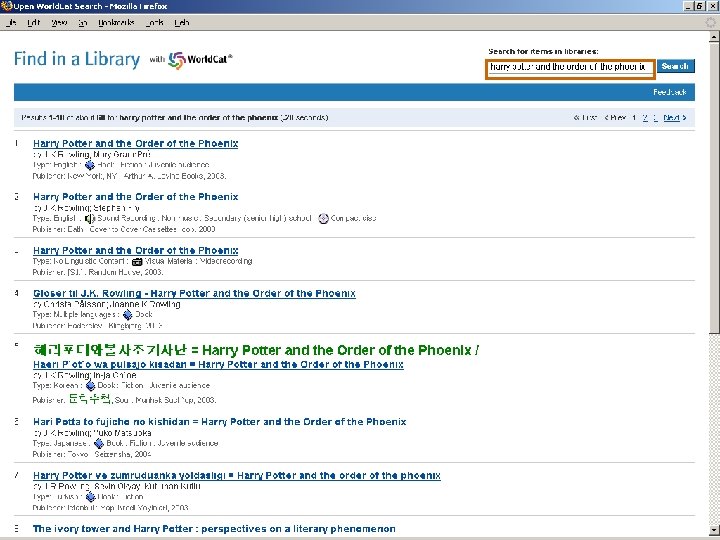Open result 2 title by Stephen Fry
The image size is (720, 540).
[x=135, y=197]
